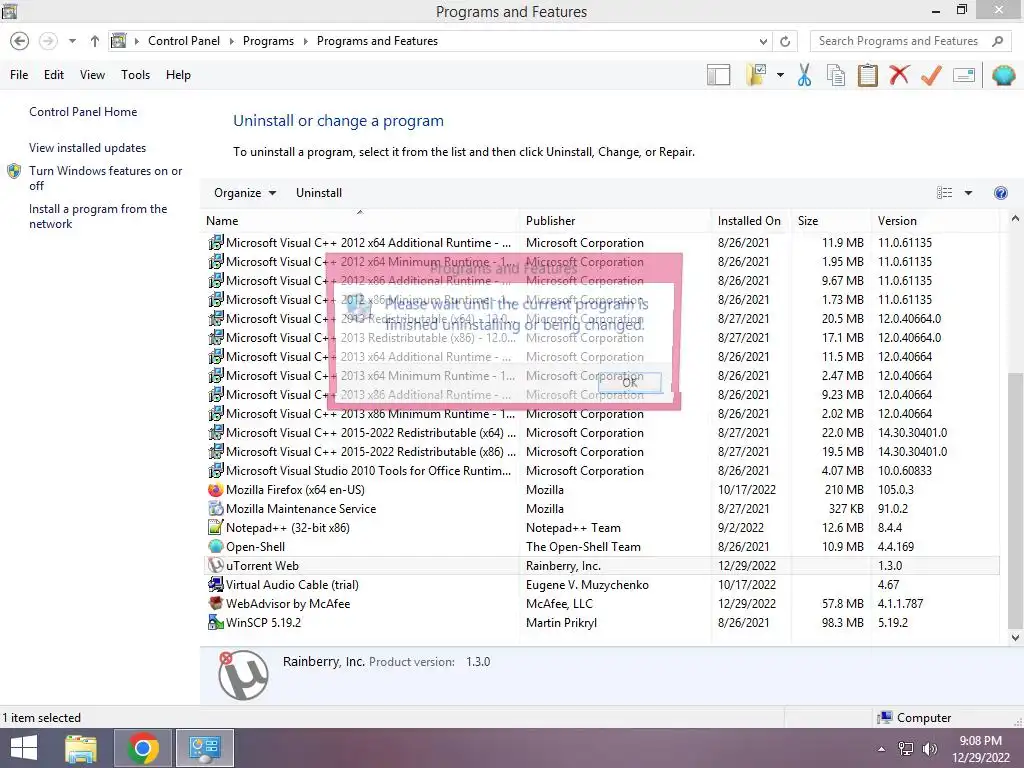1024x768 pixels.
Task: Toggle the navigation pane toolbar icon
Action: 718,75
